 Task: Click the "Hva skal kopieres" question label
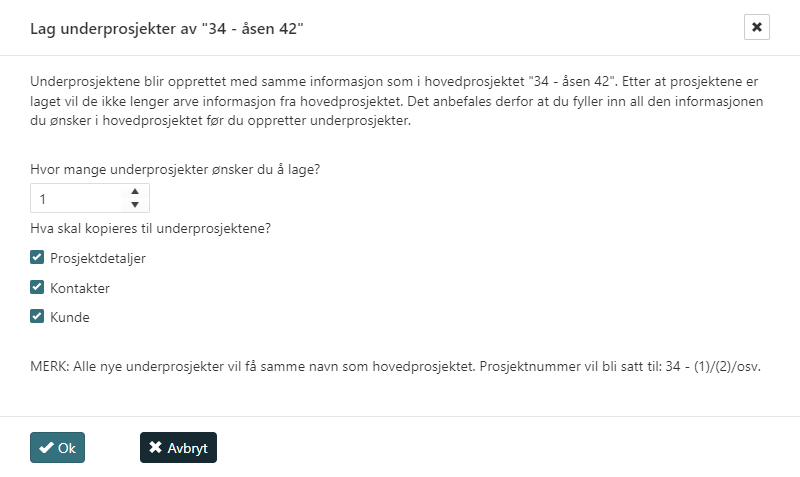coord(151,227)
